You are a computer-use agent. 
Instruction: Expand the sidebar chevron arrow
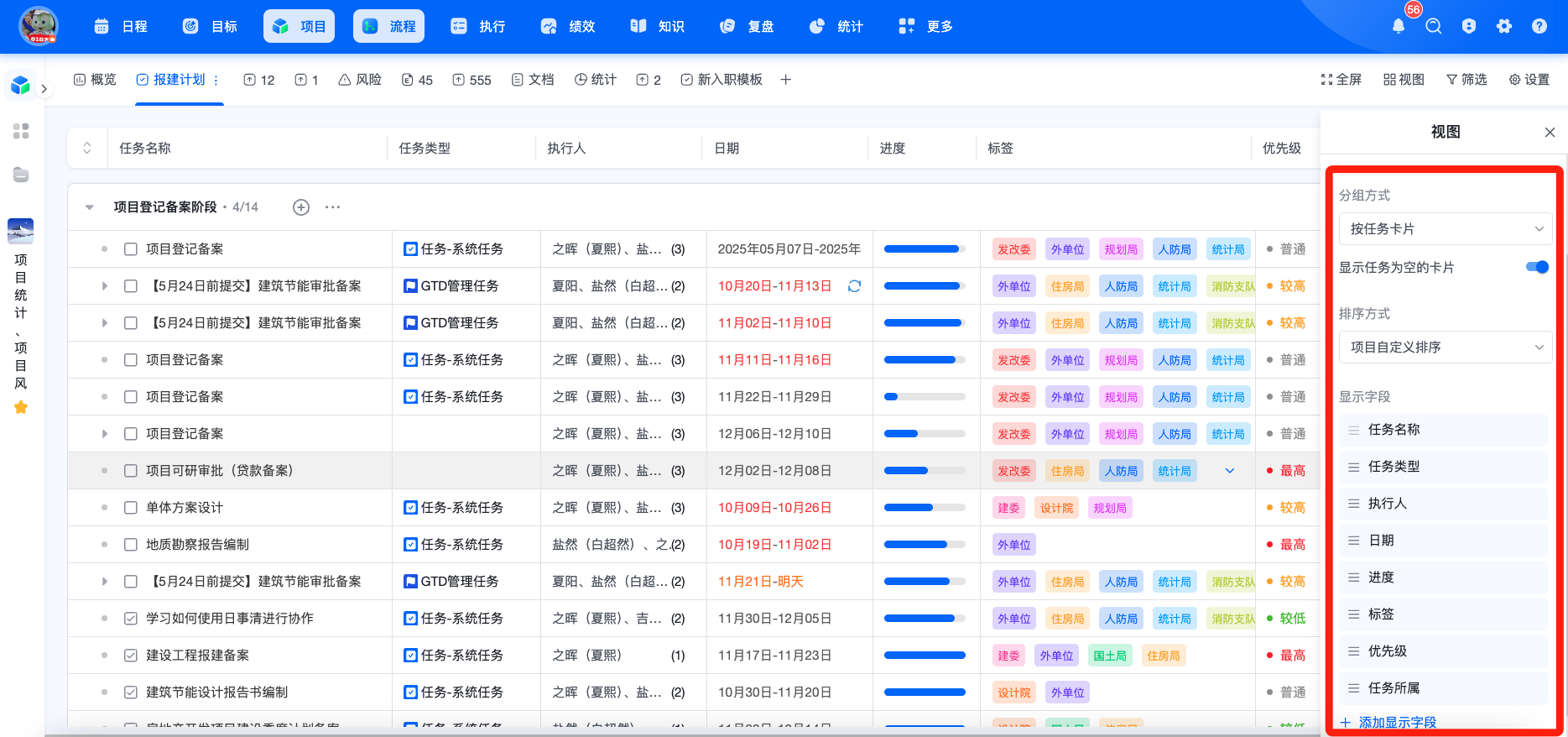click(x=44, y=88)
